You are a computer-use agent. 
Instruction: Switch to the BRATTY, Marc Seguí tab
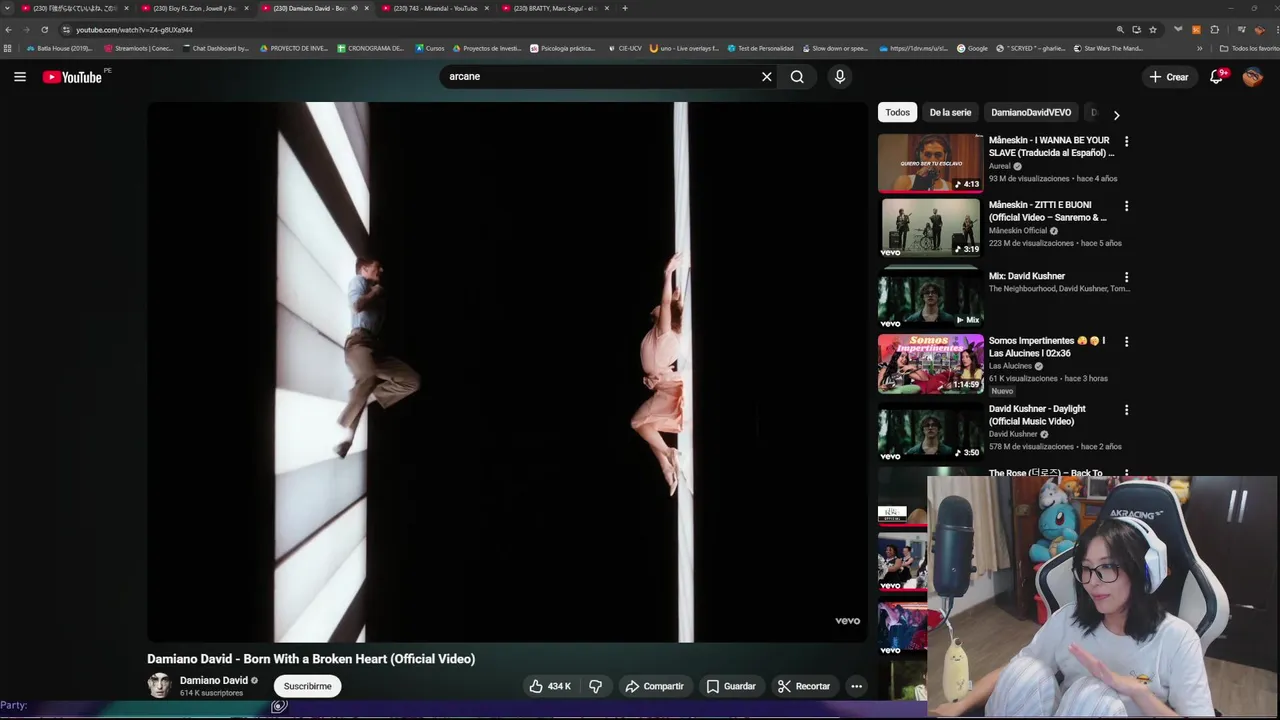coord(555,8)
